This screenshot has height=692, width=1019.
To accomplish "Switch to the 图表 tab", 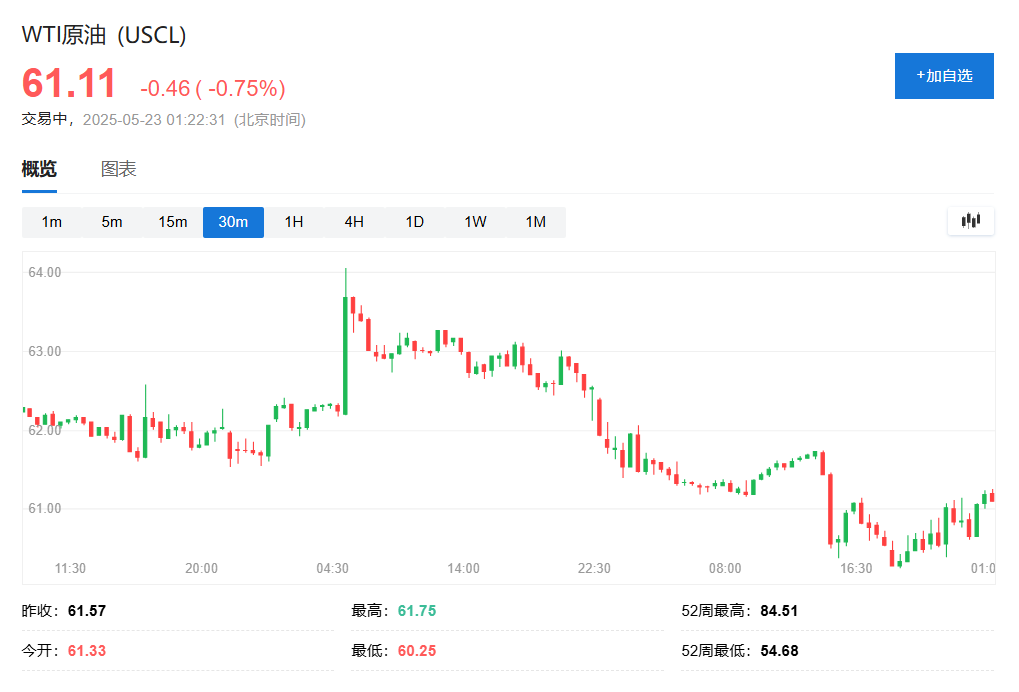I will 119,169.
